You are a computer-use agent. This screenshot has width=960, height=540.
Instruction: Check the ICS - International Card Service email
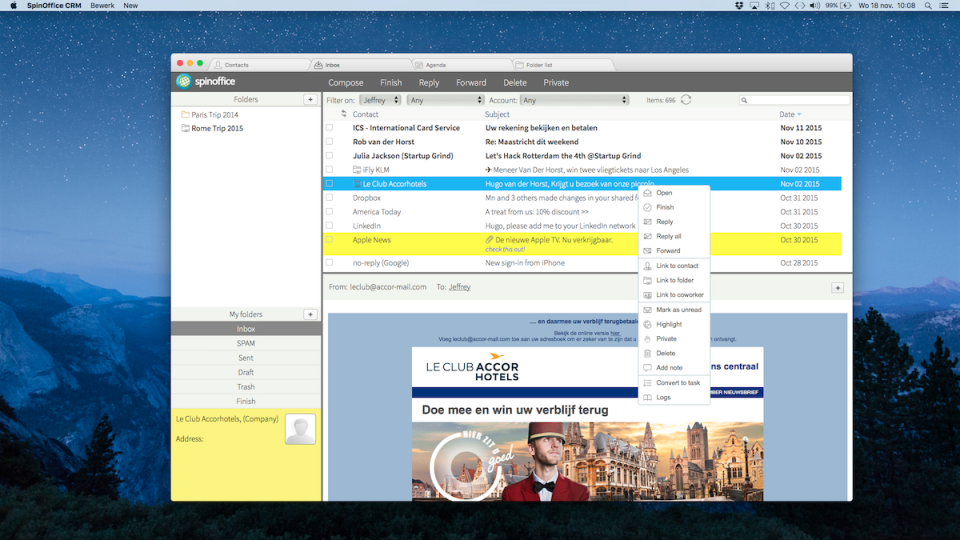tap(329, 128)
